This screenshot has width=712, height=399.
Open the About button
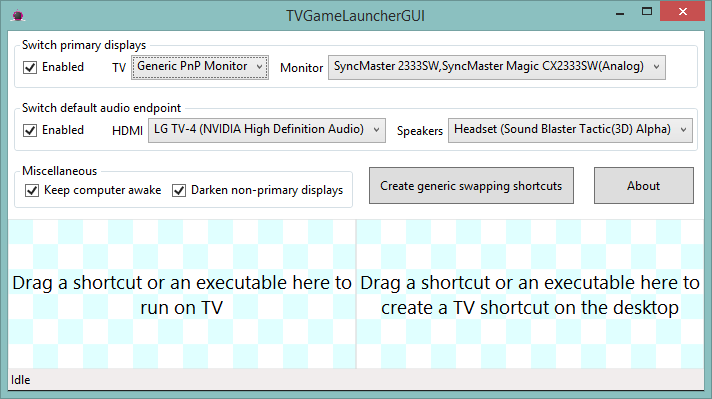pyautogui.click(x=643, y=186)
